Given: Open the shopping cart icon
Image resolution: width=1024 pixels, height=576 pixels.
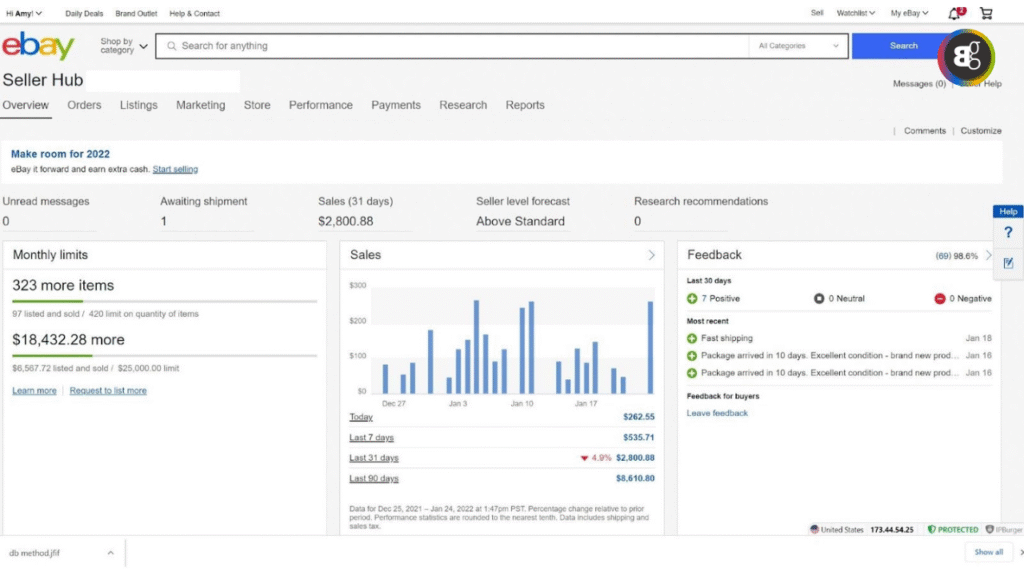Looking at the screenshot, I should pos(985,13).
